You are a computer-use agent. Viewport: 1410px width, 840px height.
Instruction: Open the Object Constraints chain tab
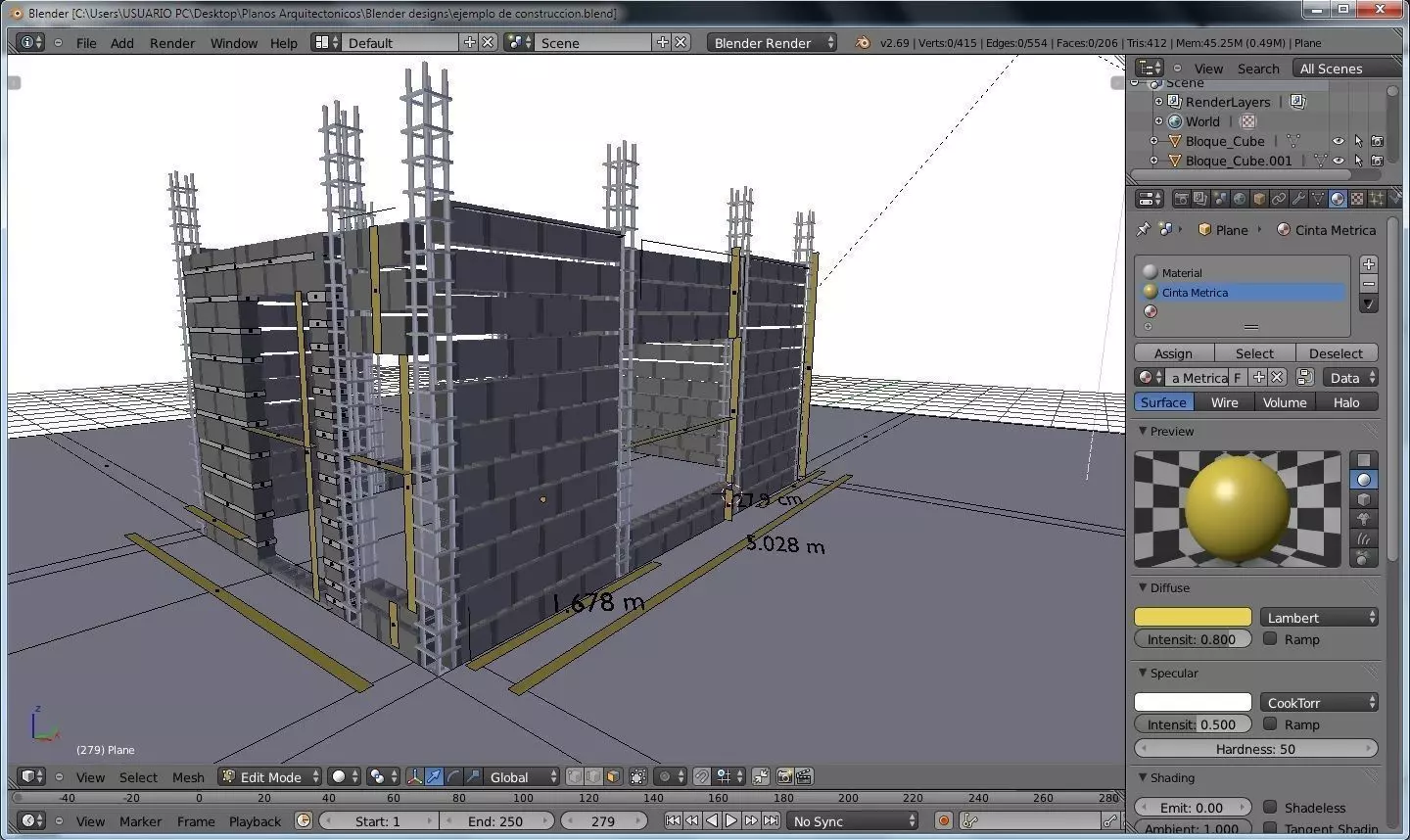tap(1279, 199)
